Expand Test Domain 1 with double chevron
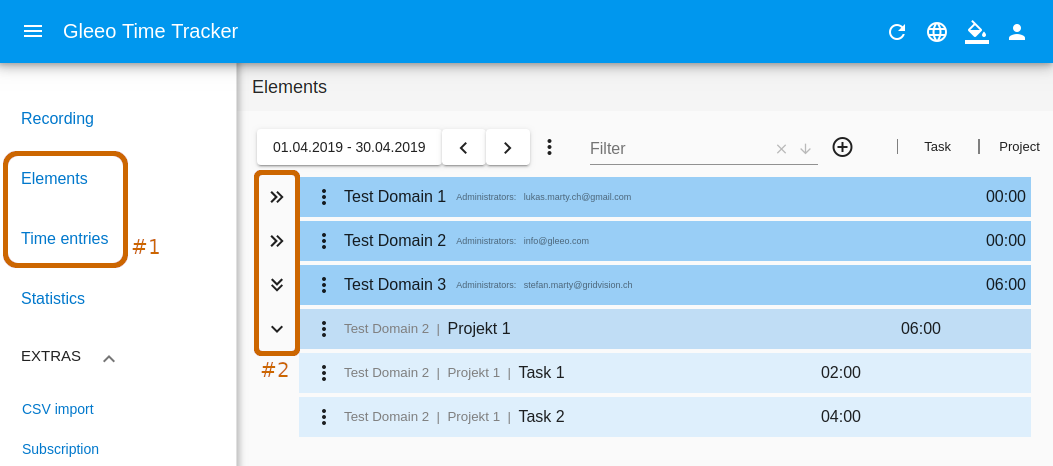 pyautogui.click(x=277, y=197)
